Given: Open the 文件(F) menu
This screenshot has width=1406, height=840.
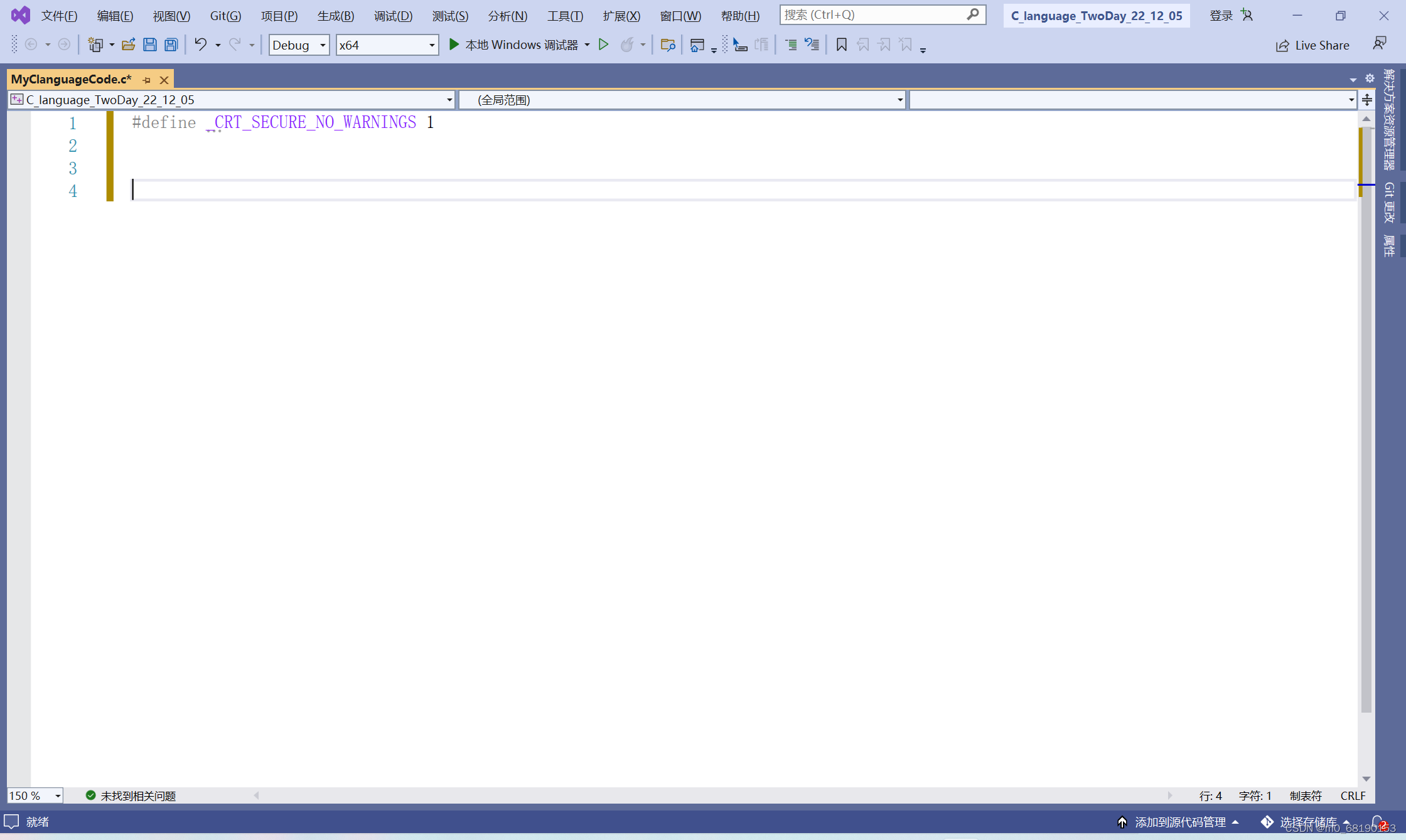Looking at the screenshot, I should click(59, 16).
